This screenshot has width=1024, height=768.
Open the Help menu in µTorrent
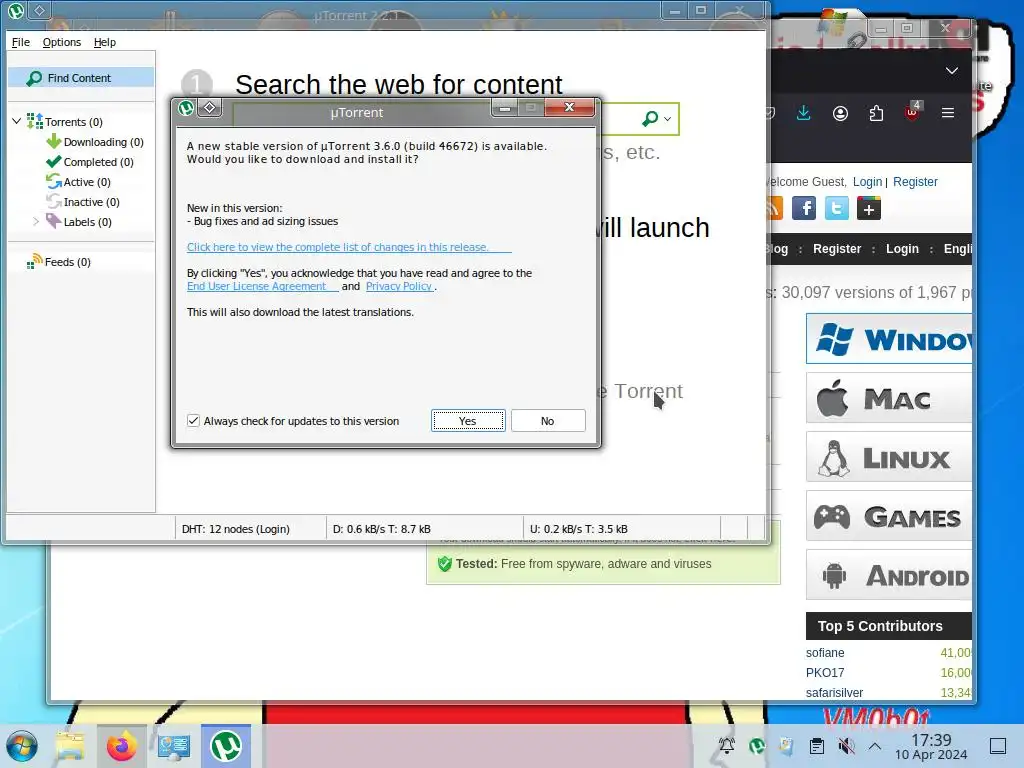tap(104, 42)
